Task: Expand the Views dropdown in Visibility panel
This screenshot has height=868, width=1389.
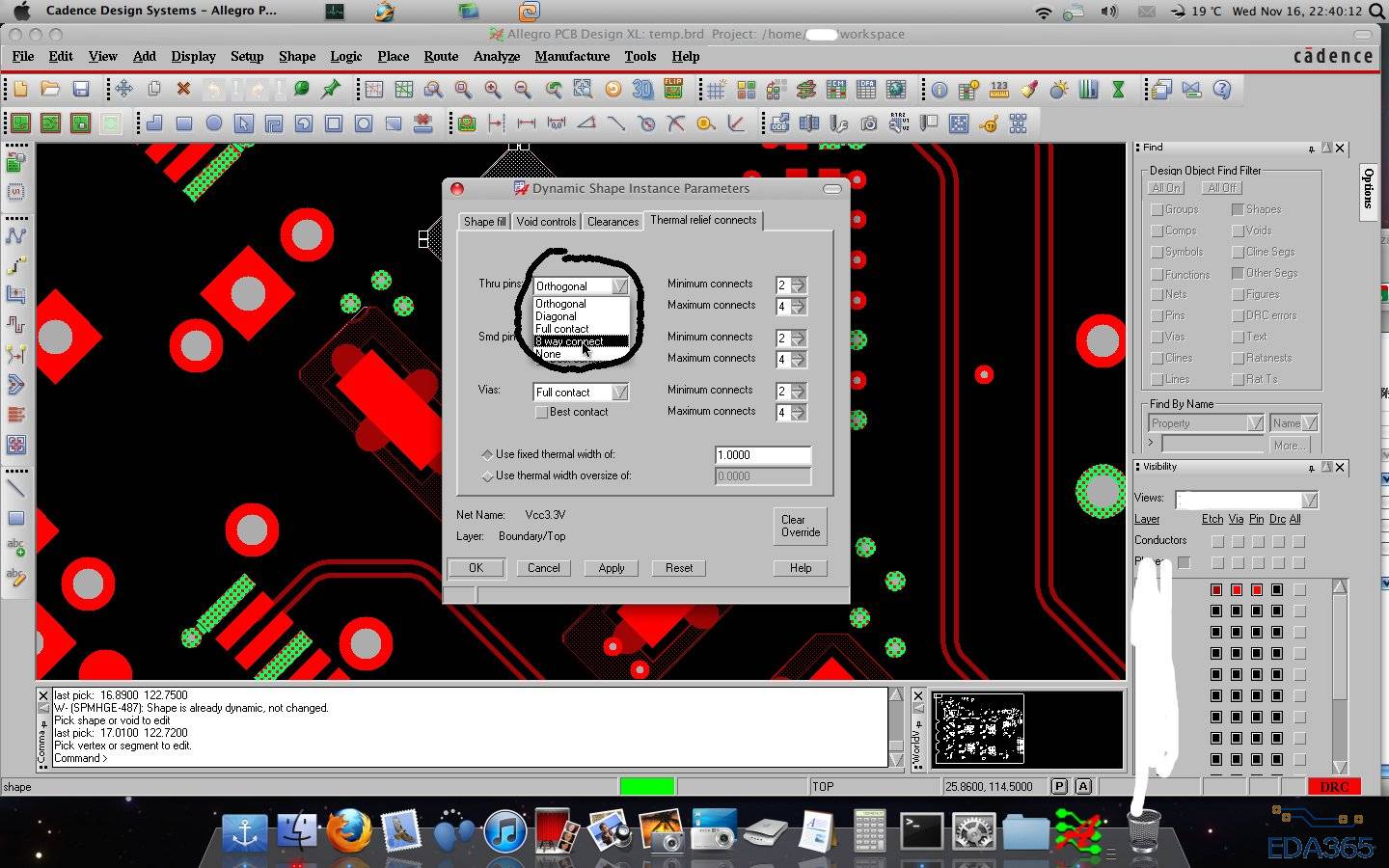Action: 1309,500
